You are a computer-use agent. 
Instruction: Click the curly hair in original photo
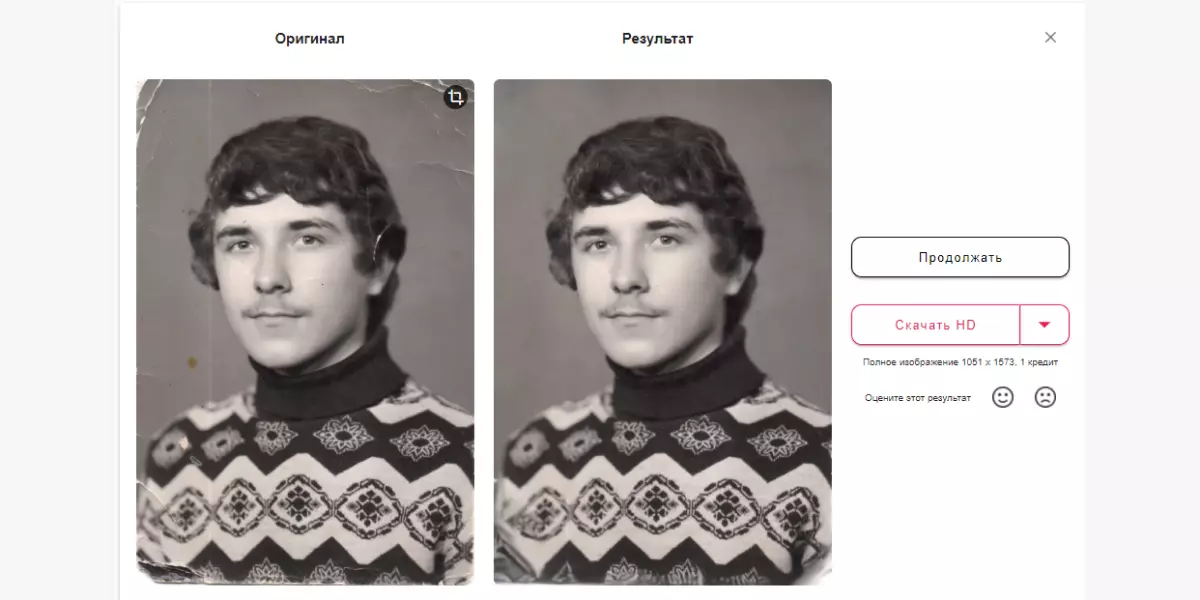[x=295, y=165]
